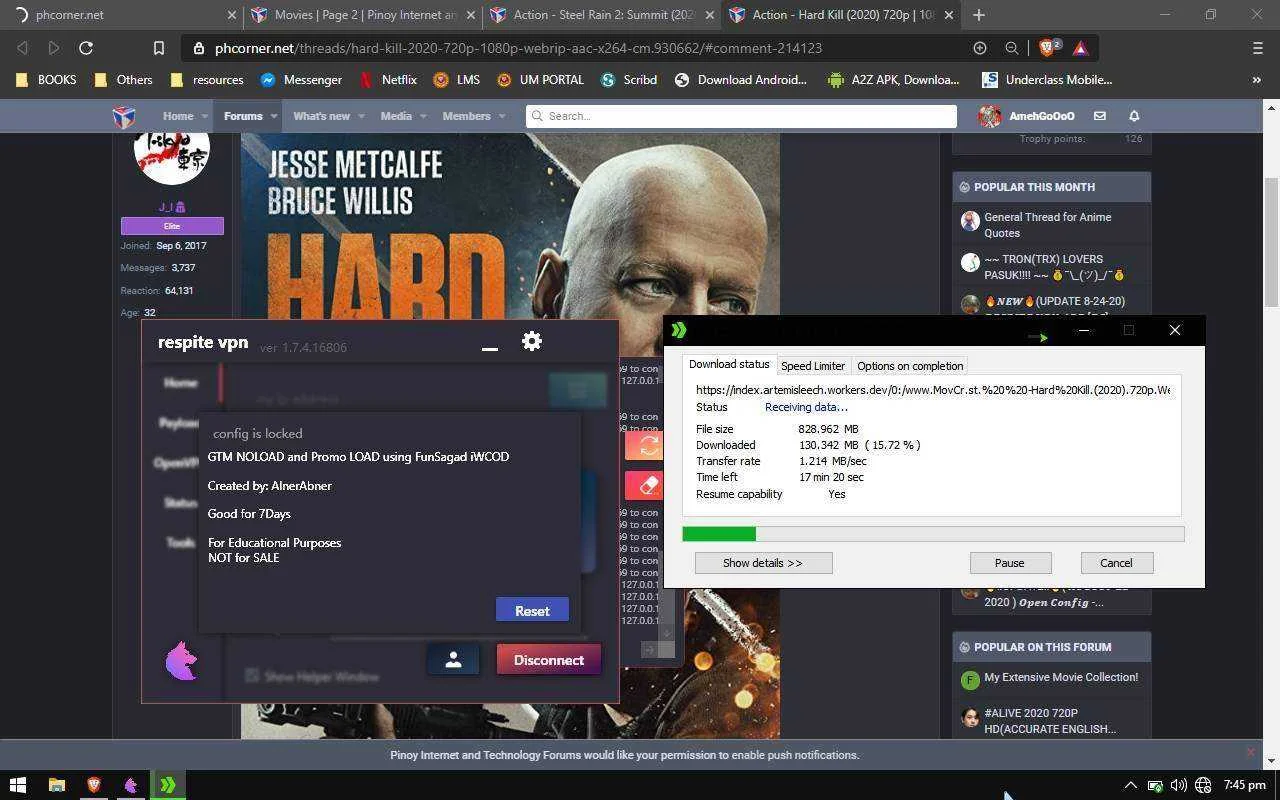Viewport: 1280px width, 800px height.
Task: Open phcorner site logo in navbar
Action: tap(124, 116)
